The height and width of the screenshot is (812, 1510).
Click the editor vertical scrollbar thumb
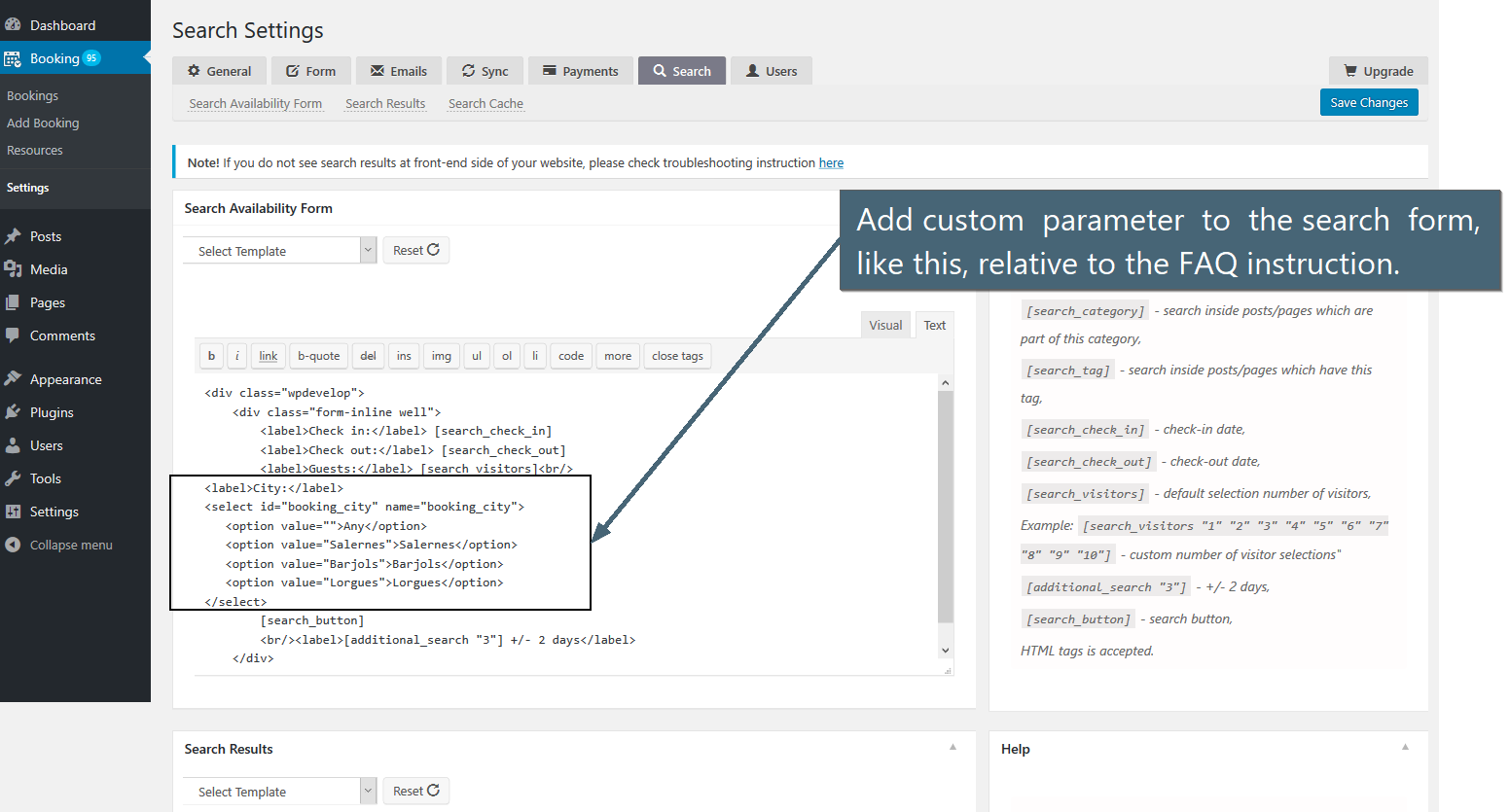[945, 507]
